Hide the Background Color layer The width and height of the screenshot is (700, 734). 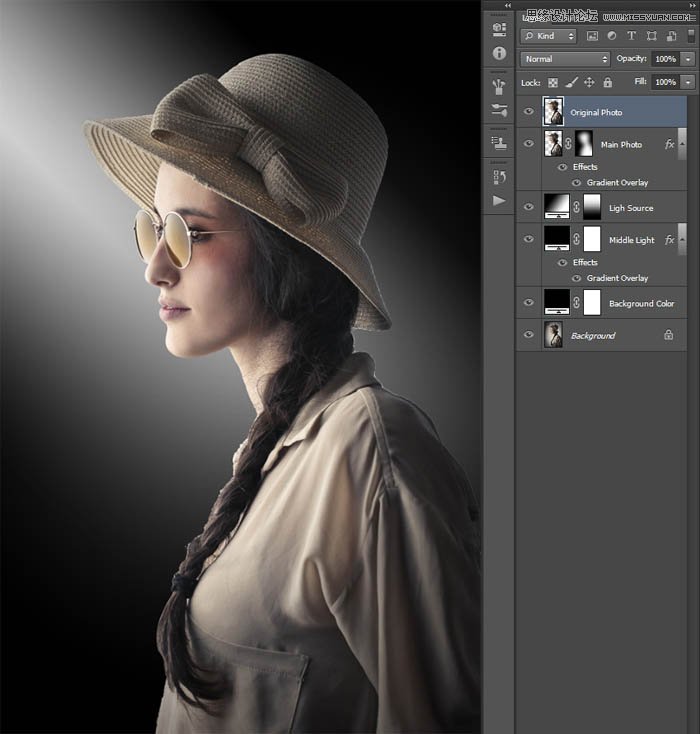[x=529, y=303]
